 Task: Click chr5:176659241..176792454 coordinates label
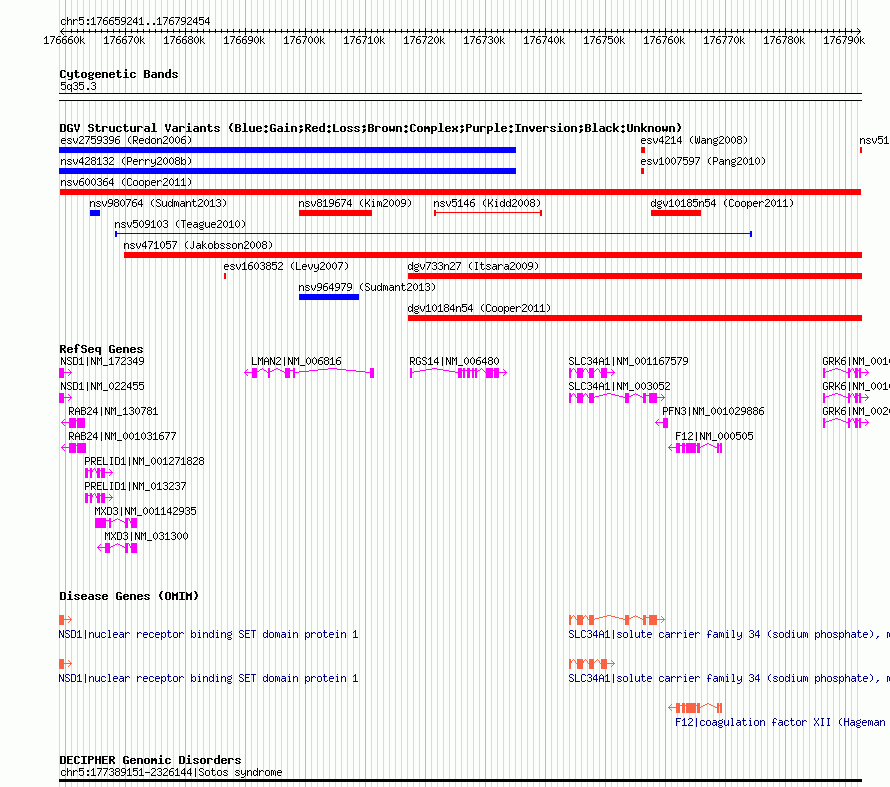coord(135,22)
